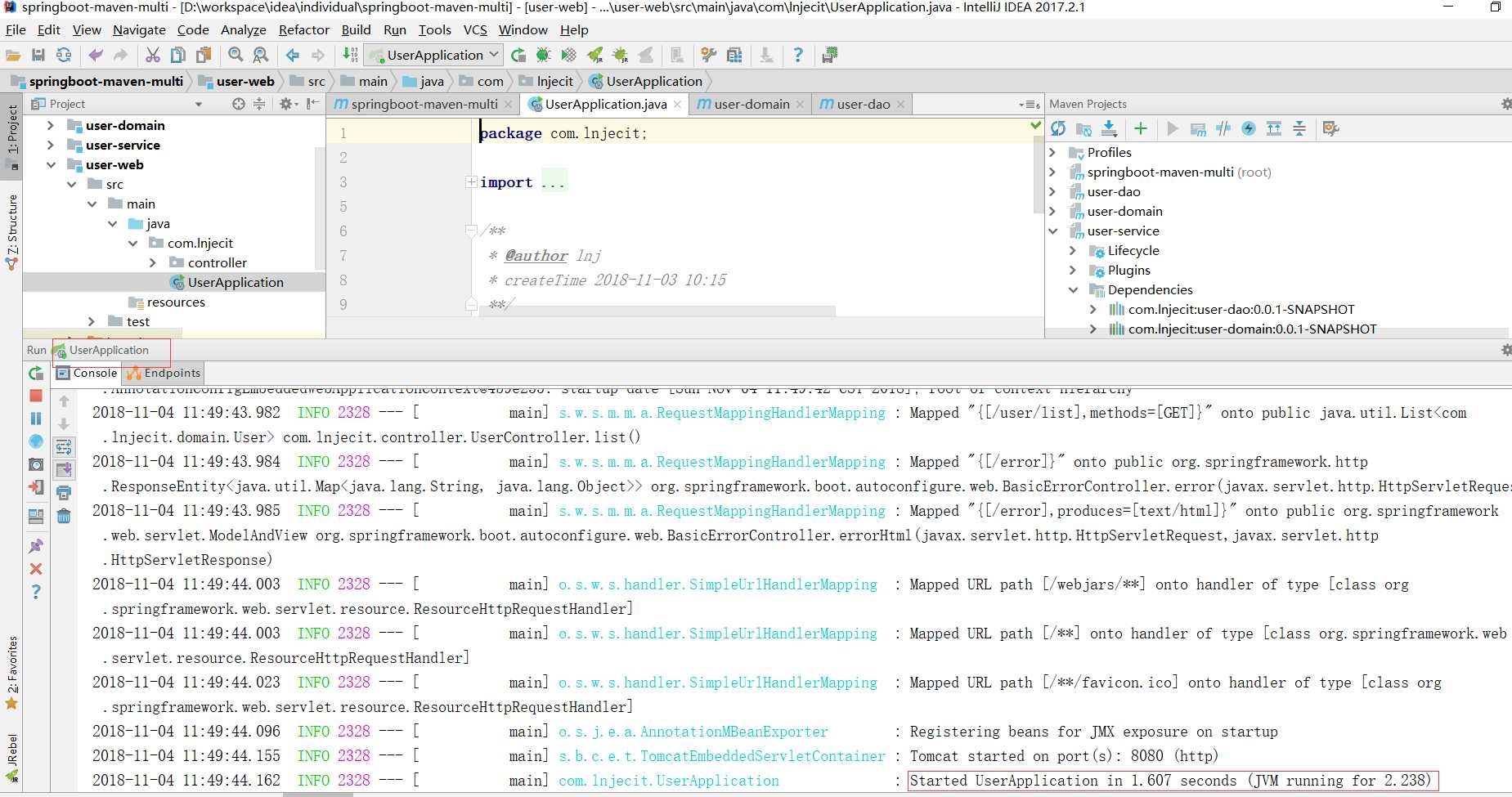
Task: Open Maven Projects panel settings gear
Action: (1505, 104)
